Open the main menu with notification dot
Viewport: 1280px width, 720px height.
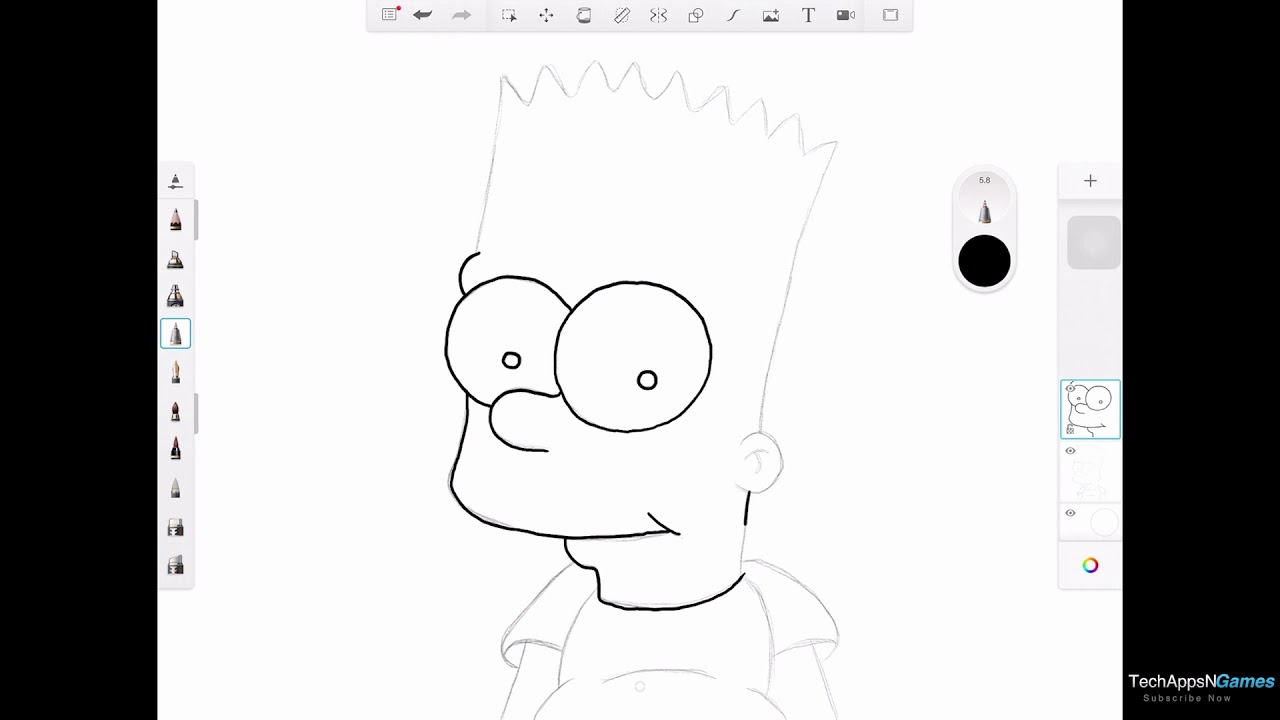click(x=389, y=15)
